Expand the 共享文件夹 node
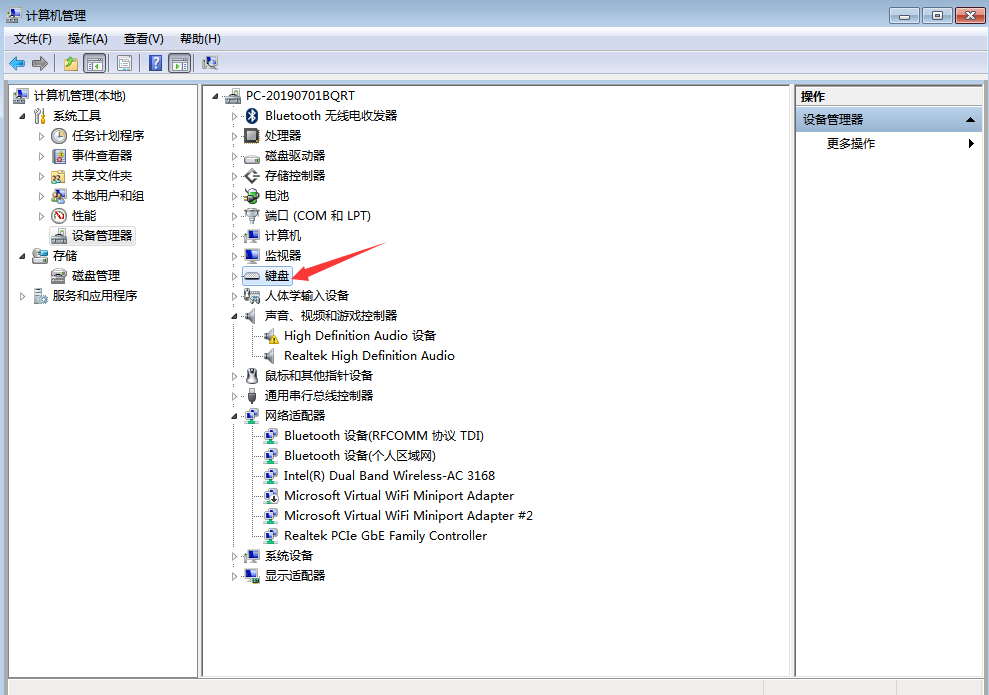 [x=42, y=176]
